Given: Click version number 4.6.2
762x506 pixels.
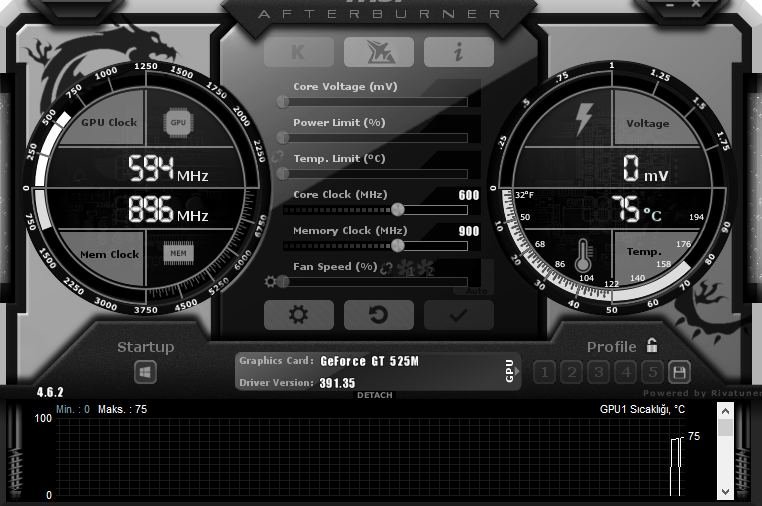Looking at the screenshot, I should [x=50, y=392].
